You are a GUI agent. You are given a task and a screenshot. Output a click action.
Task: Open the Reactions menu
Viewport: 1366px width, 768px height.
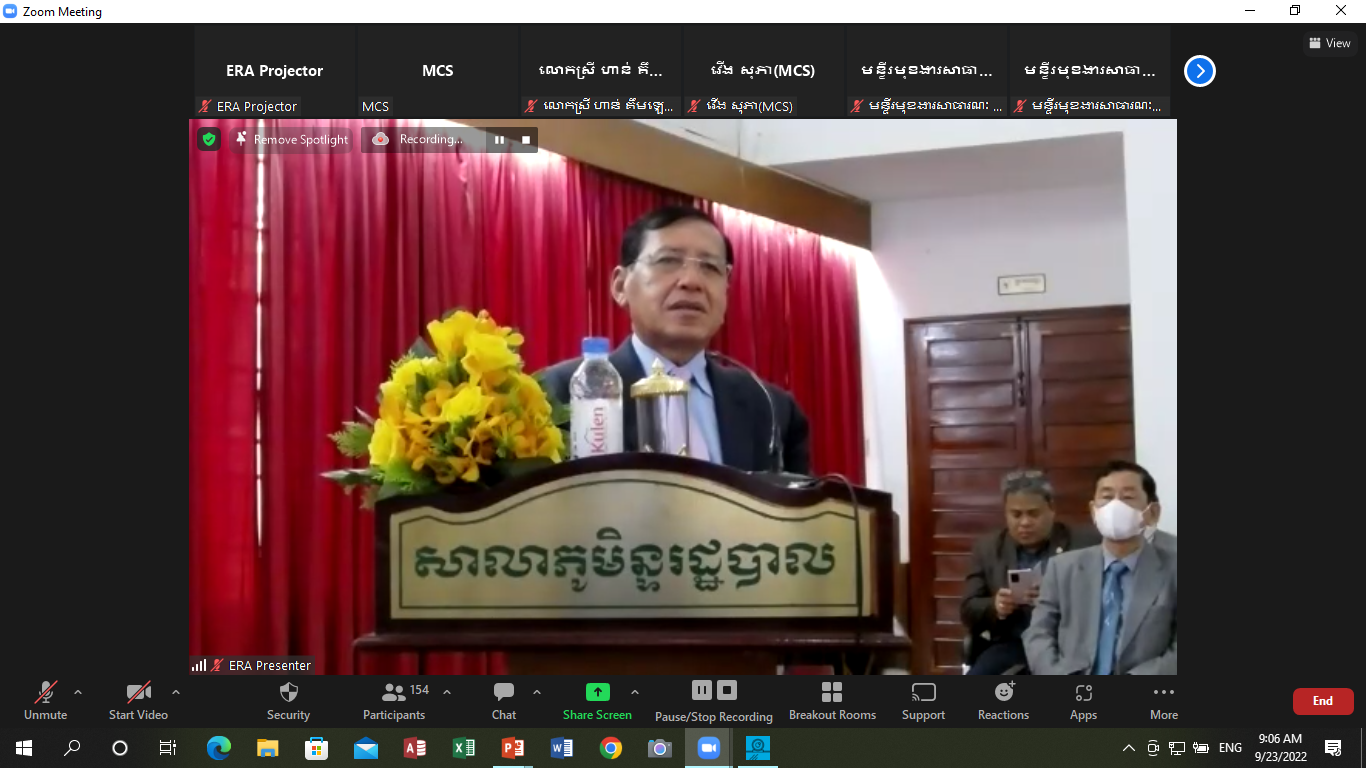pos(1003,692)
